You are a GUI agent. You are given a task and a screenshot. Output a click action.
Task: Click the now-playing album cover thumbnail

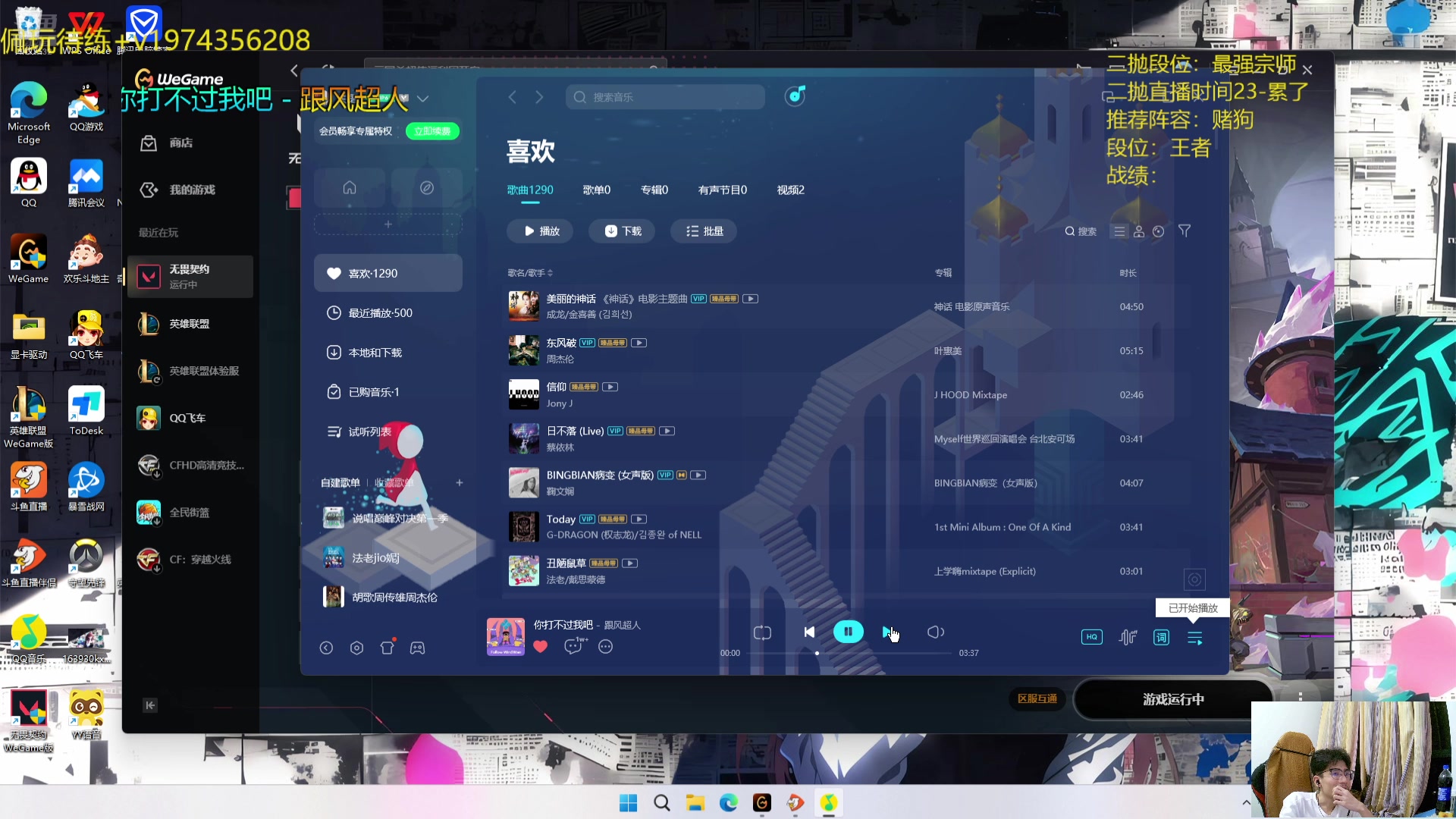point(505,636)
